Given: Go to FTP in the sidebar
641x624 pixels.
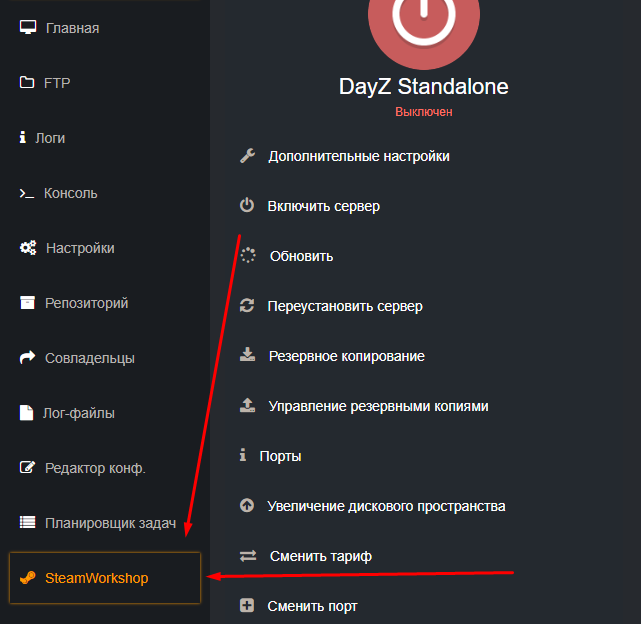Looking at the screenshot, I should (57, 83).
